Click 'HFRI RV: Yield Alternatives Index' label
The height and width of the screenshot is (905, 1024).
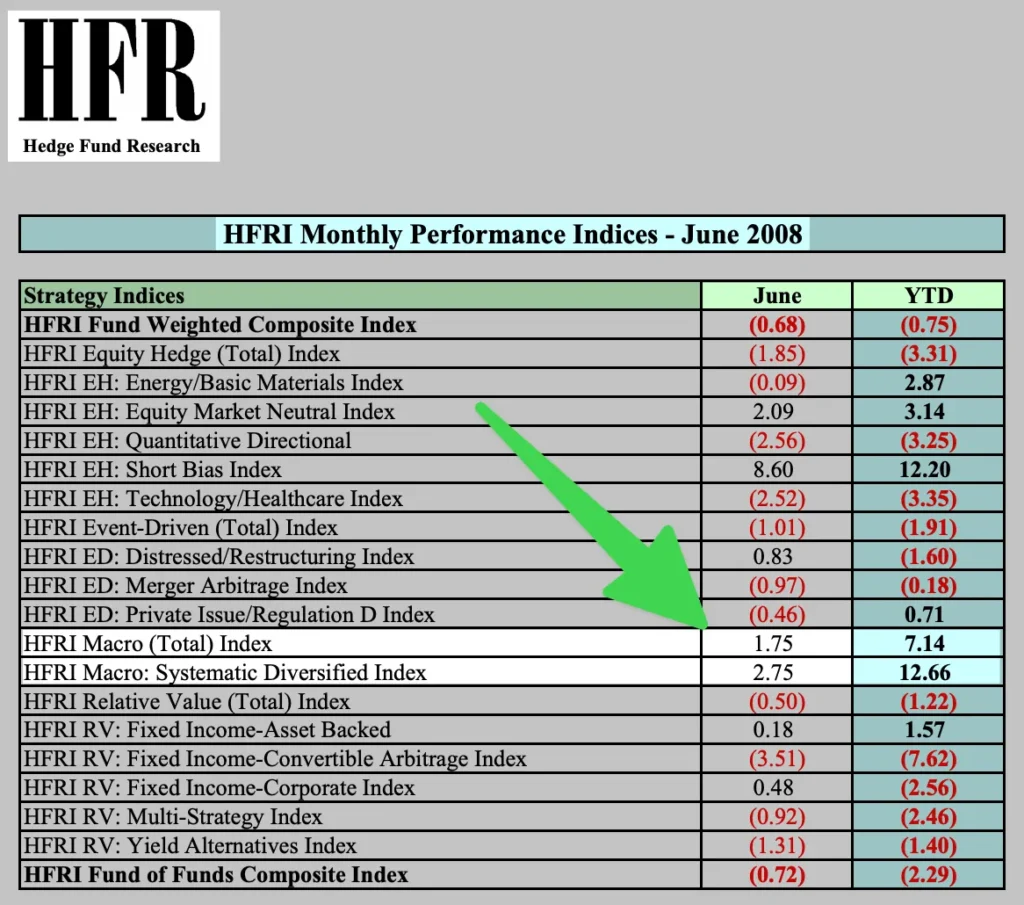(190, 846)
